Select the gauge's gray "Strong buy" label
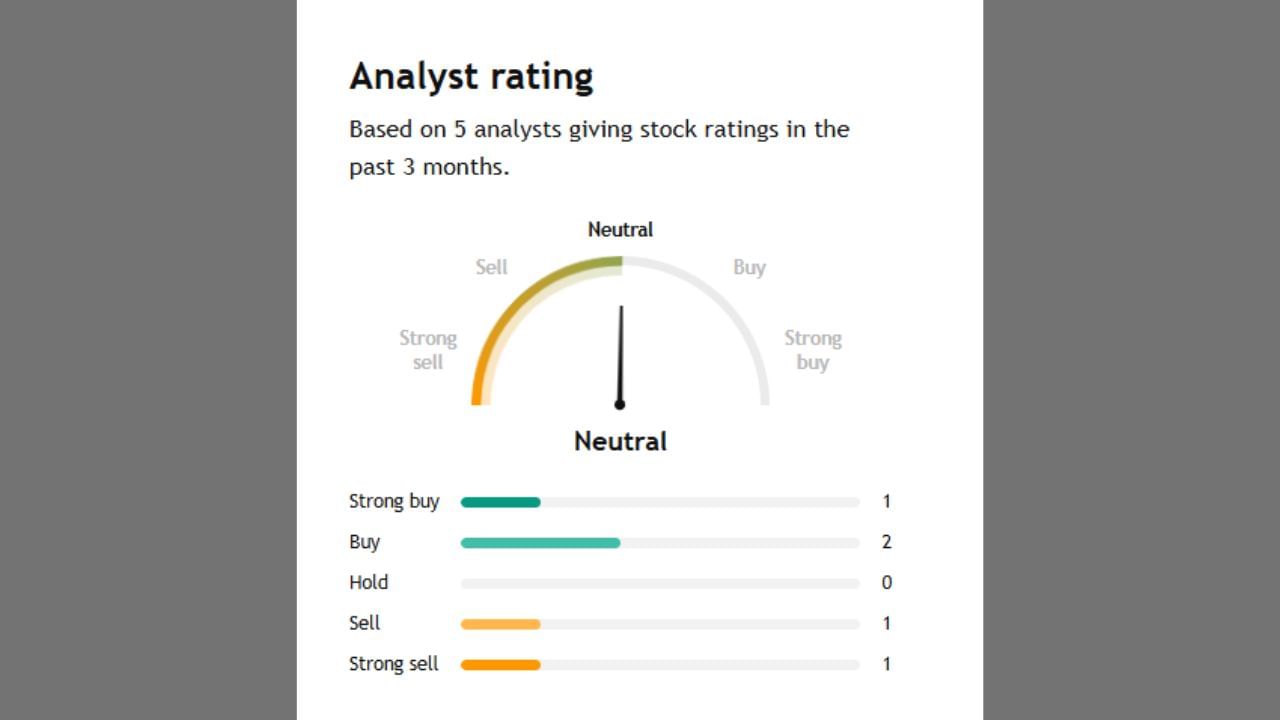 [x=812, y=350]
